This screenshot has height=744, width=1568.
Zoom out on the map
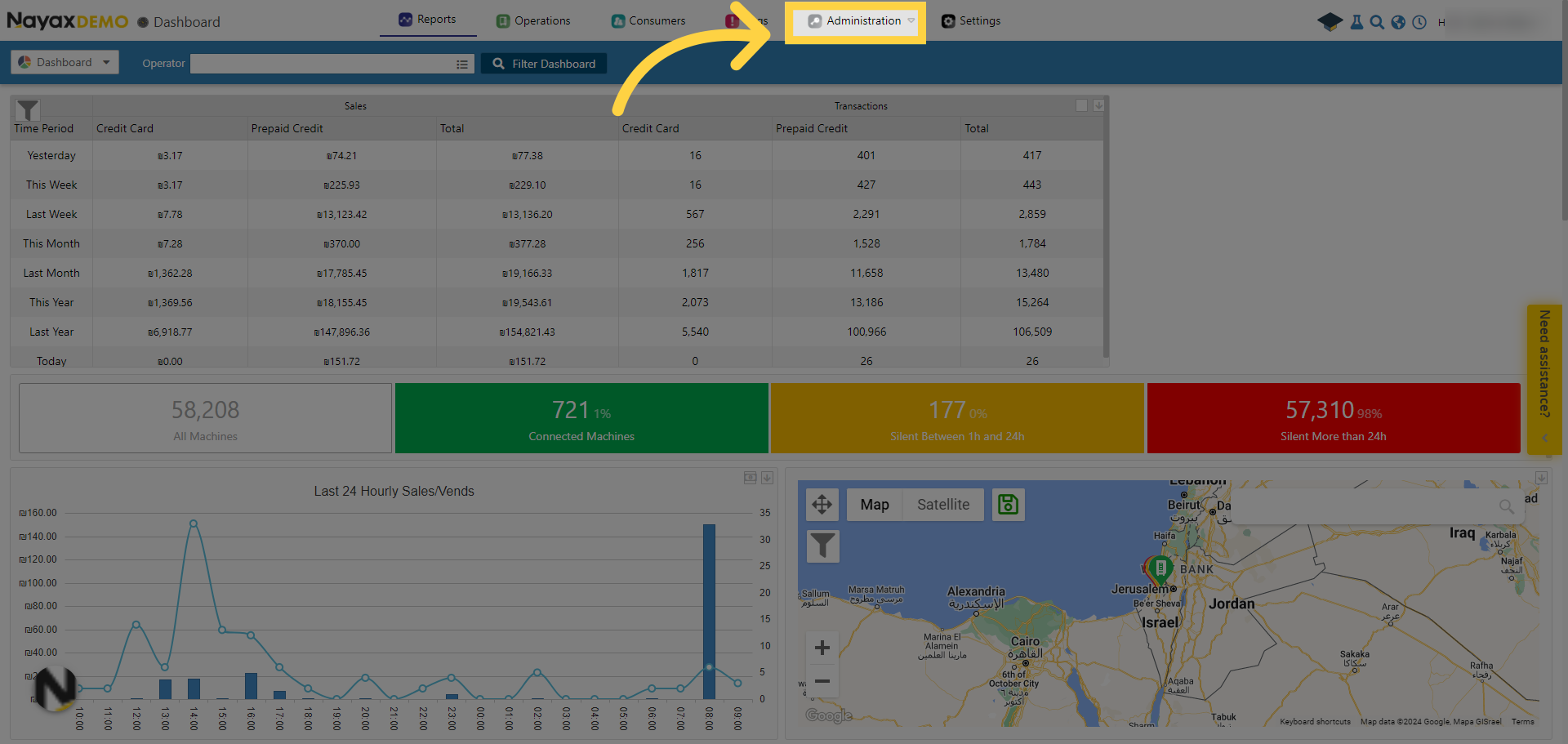[x=822, y=681]
